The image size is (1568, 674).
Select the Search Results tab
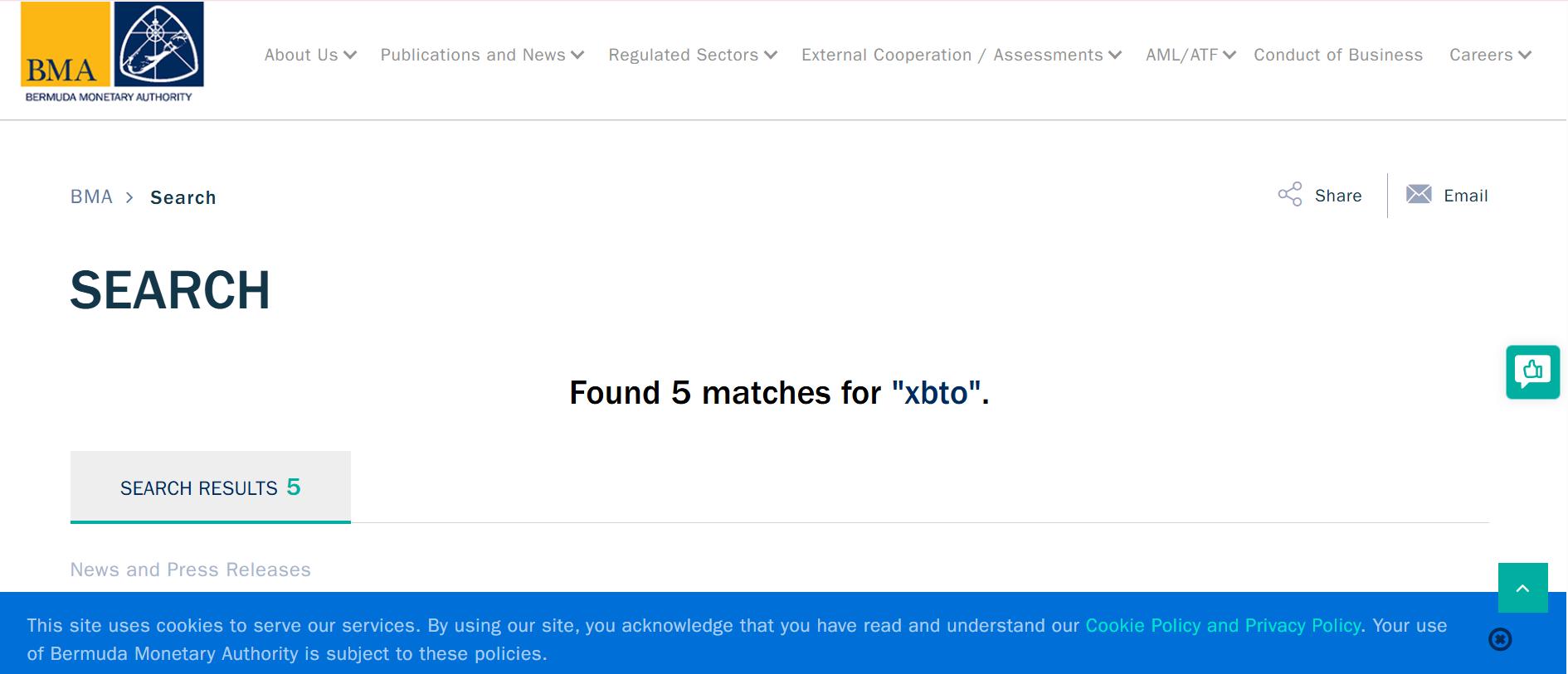point(211,487)
